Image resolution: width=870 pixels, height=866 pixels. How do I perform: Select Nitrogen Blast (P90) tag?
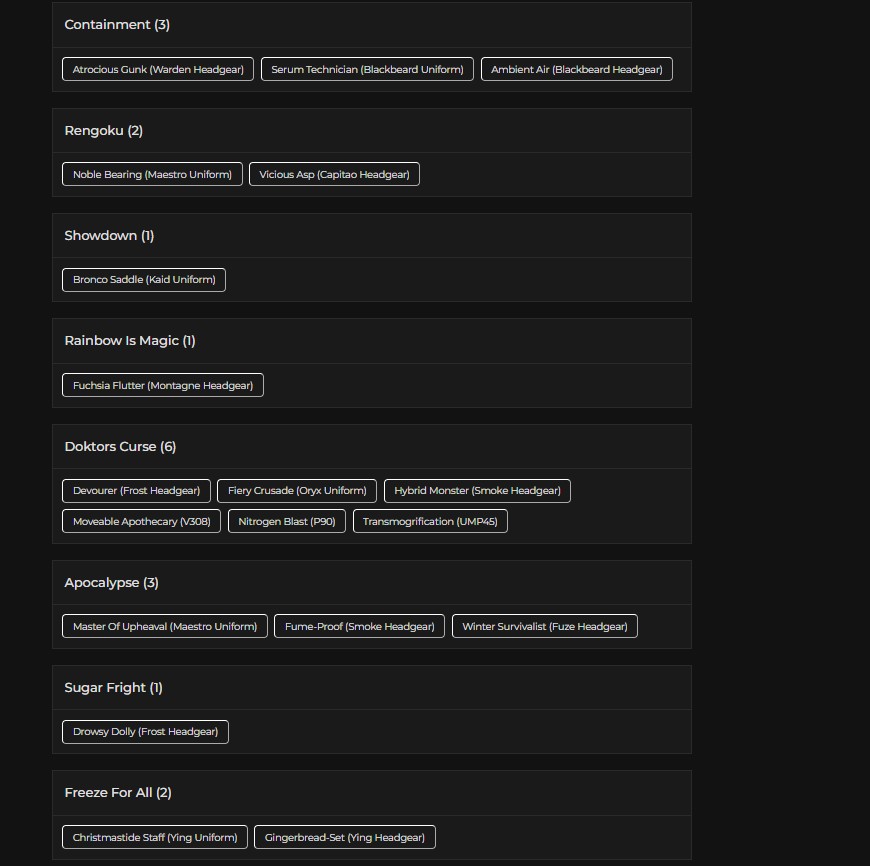click(287, 521)
